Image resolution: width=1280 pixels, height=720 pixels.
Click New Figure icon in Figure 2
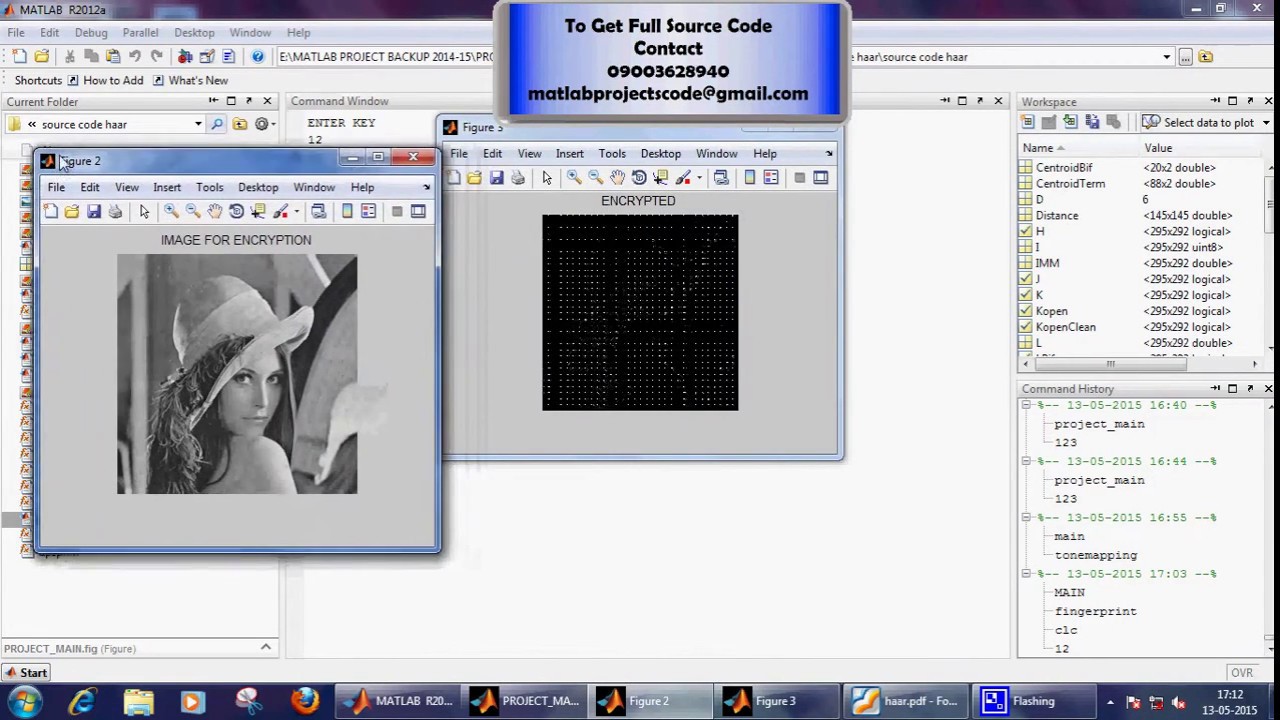point(51,211)
